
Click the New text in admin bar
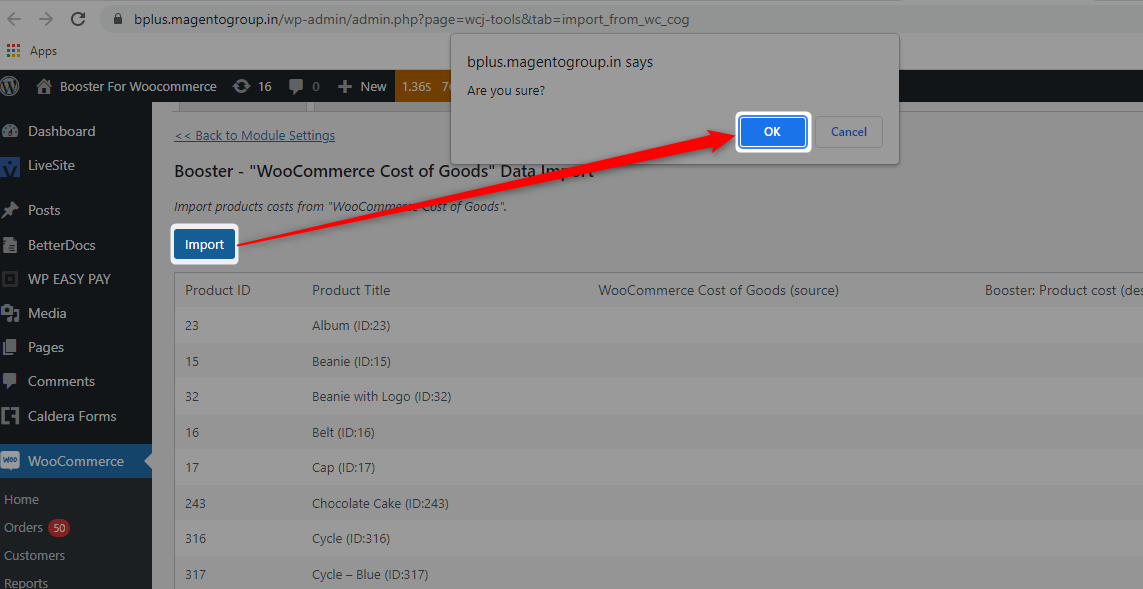pyautogui.click(x=373, y=86)
